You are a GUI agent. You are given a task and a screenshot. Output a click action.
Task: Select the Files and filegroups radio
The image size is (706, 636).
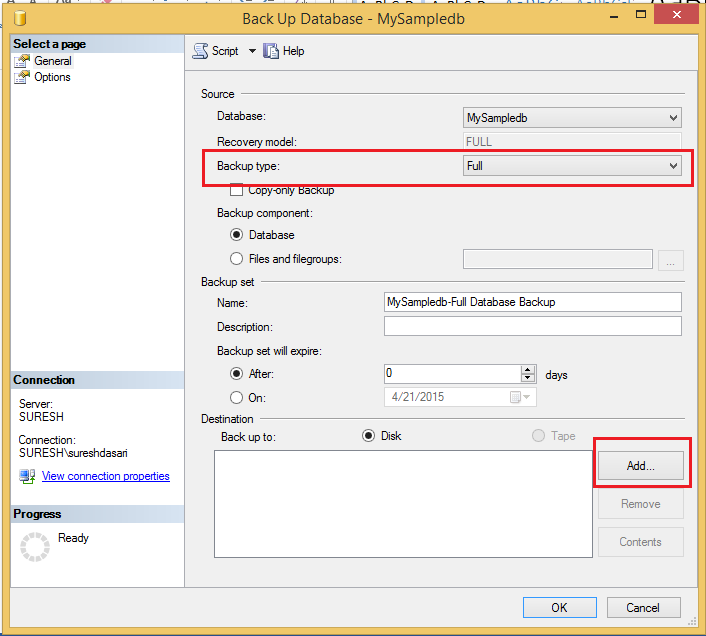click(x=236, y=259)
